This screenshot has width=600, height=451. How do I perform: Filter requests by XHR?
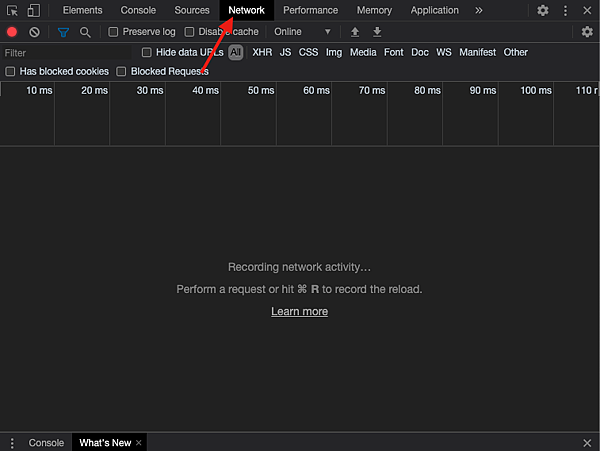[x=262, y=52]
